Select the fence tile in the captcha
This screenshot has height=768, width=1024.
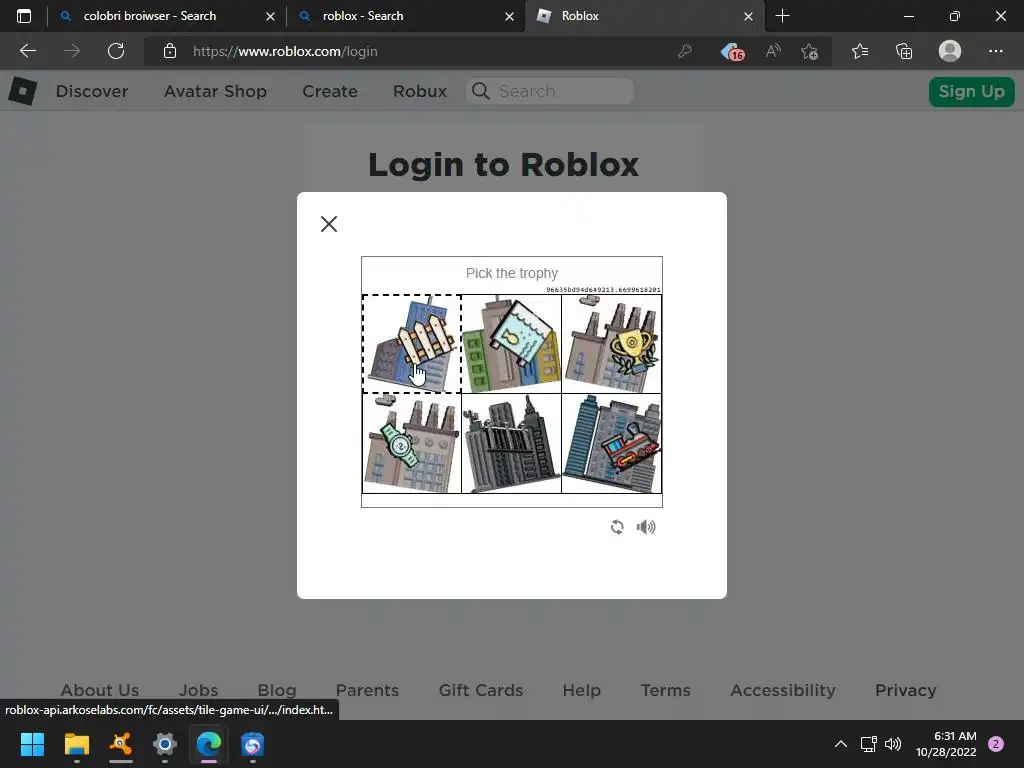pyautogui.click(x=412, y=344)
